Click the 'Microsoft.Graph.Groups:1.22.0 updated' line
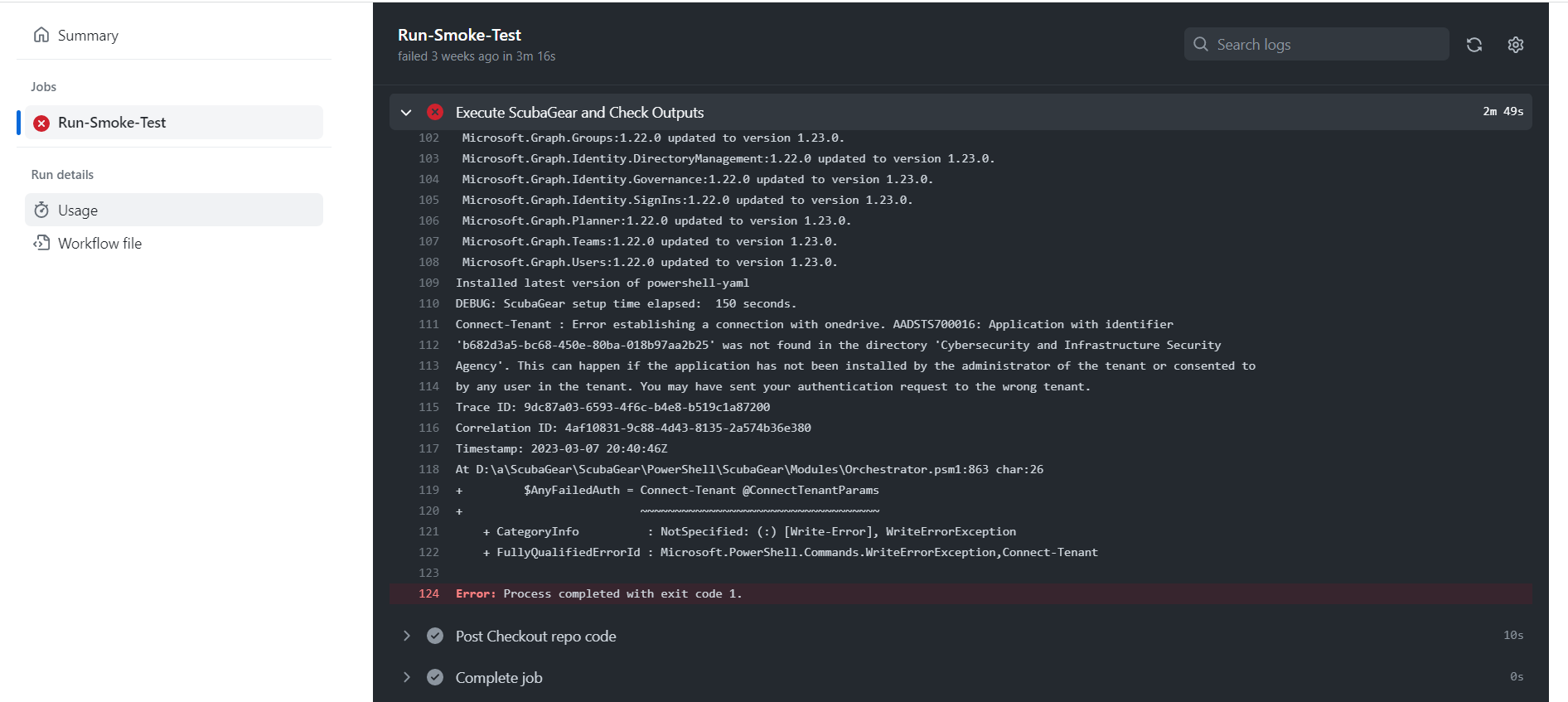Viewport: 1568px width, 702px height. pyautogui.click(x=653, y=138)
